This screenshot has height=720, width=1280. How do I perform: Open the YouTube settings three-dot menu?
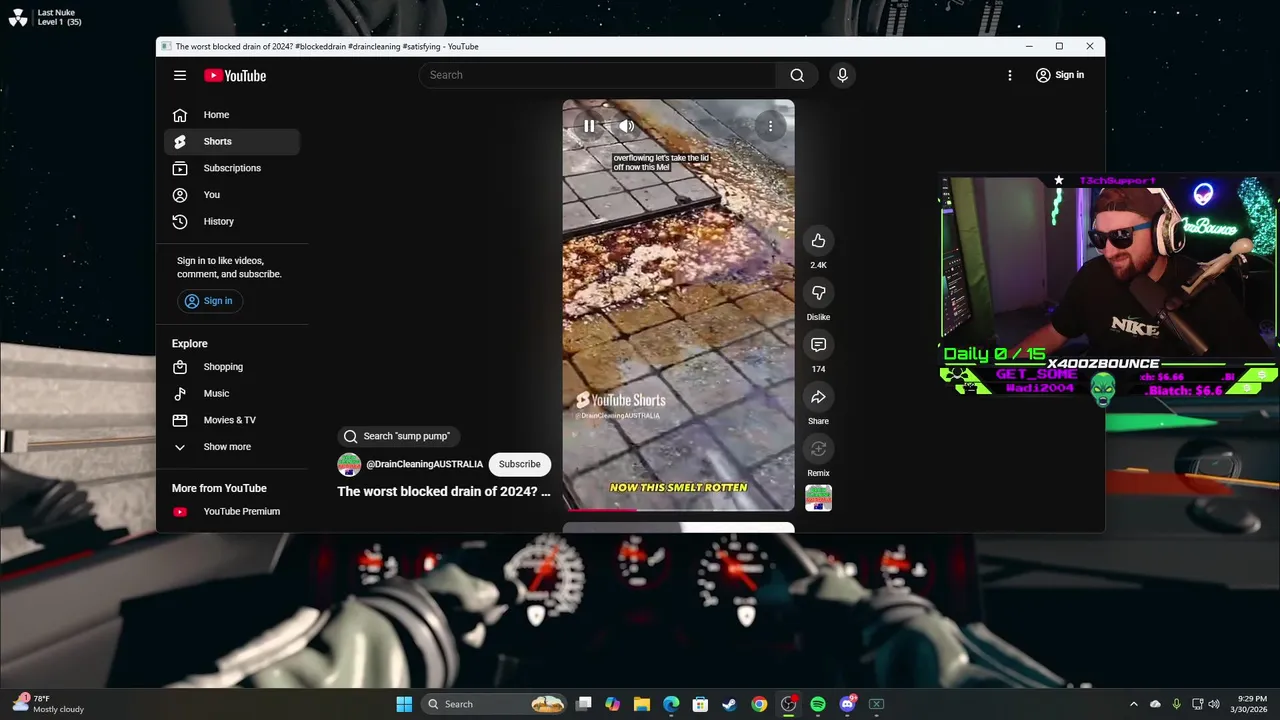click(x=1010, y=75)
